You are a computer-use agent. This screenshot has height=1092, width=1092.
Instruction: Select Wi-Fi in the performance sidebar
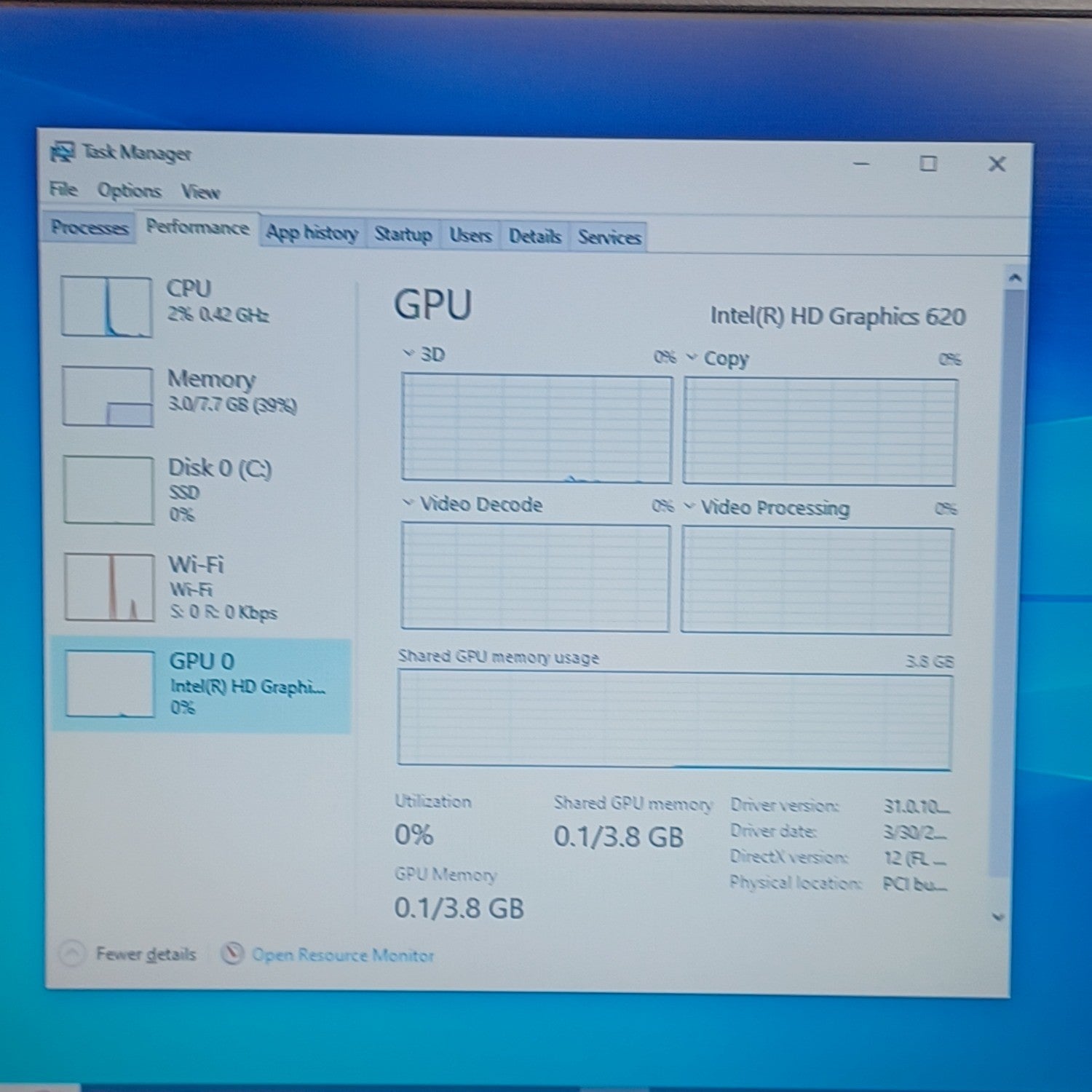(x=202, y=587)
